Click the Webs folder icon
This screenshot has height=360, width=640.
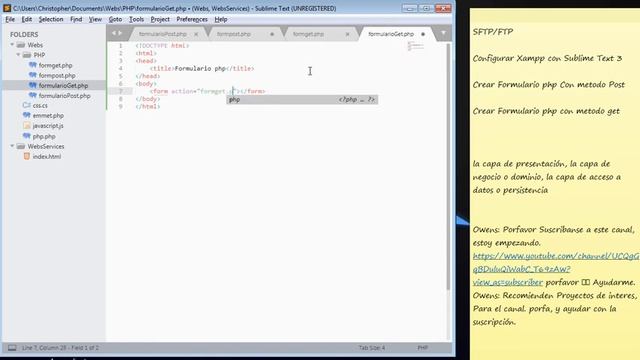click(21, 45)
